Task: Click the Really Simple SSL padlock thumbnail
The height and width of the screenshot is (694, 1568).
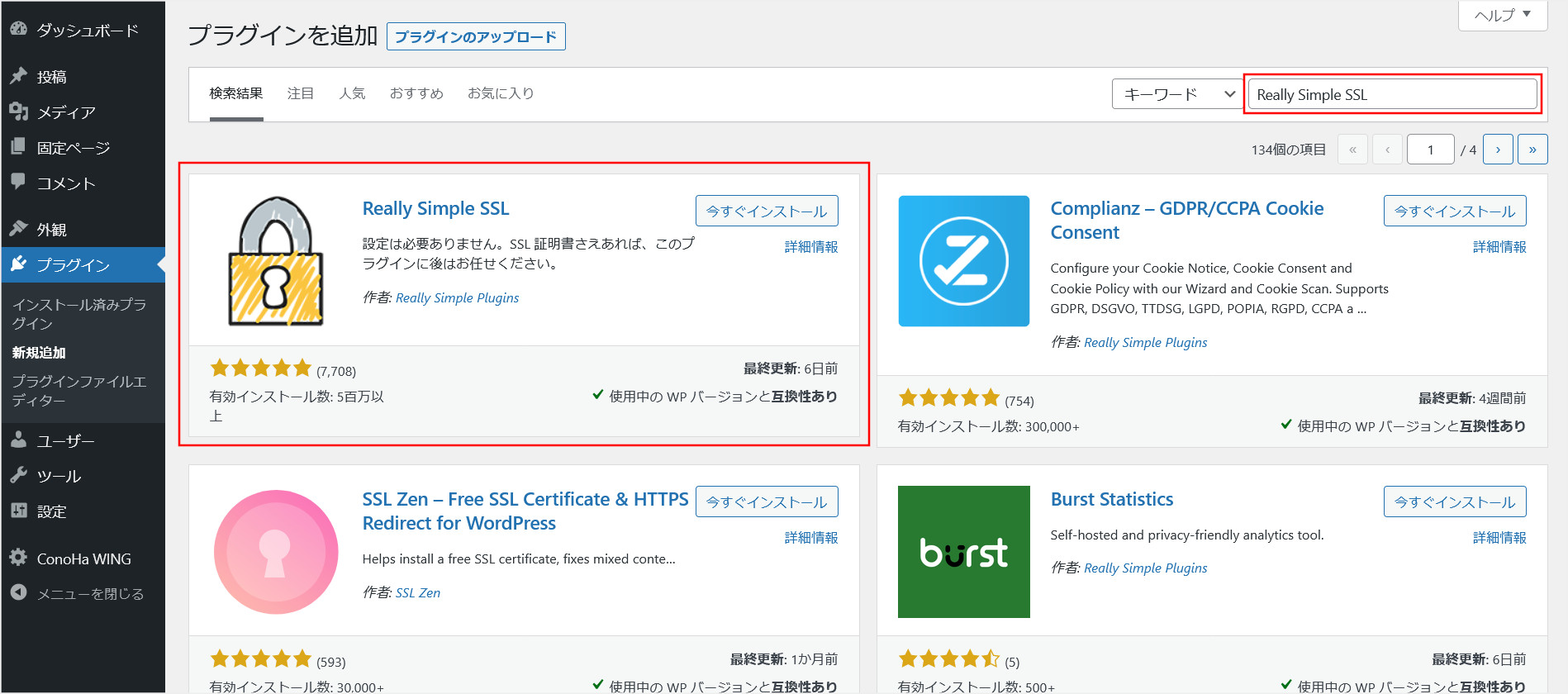Action: point(276,261)
